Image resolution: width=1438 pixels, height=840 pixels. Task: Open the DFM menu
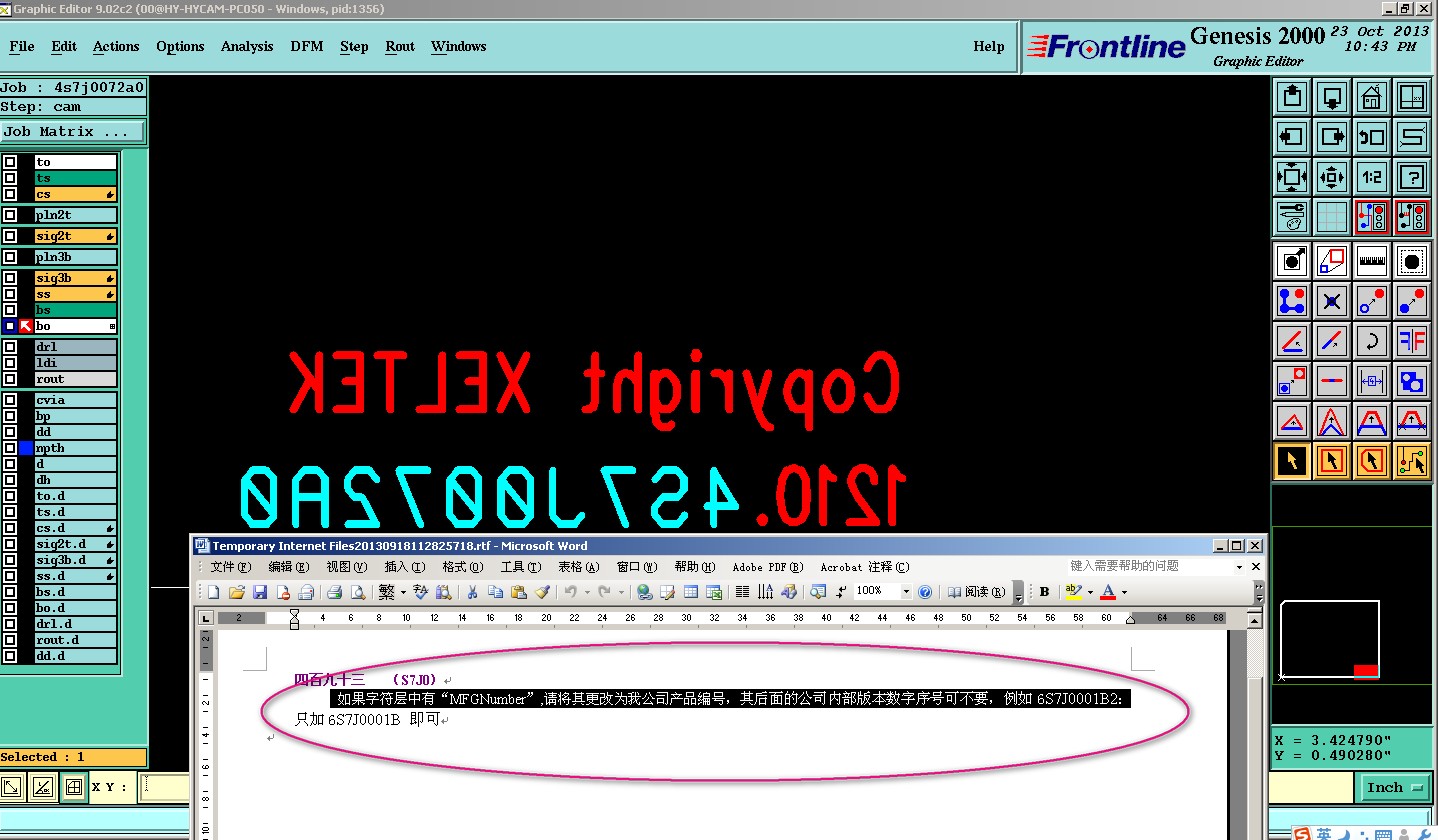307,46
